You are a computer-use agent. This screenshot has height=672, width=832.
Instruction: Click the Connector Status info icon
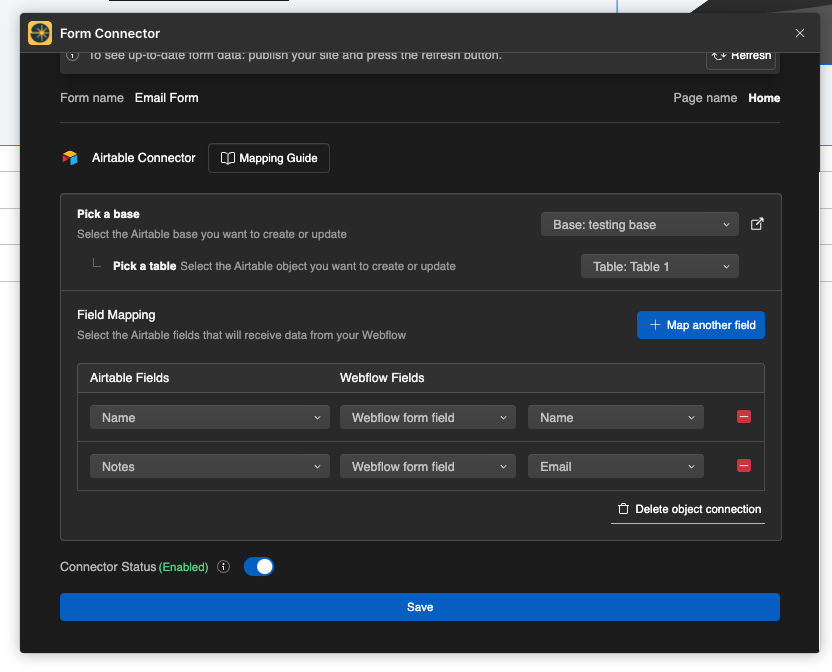223,567
